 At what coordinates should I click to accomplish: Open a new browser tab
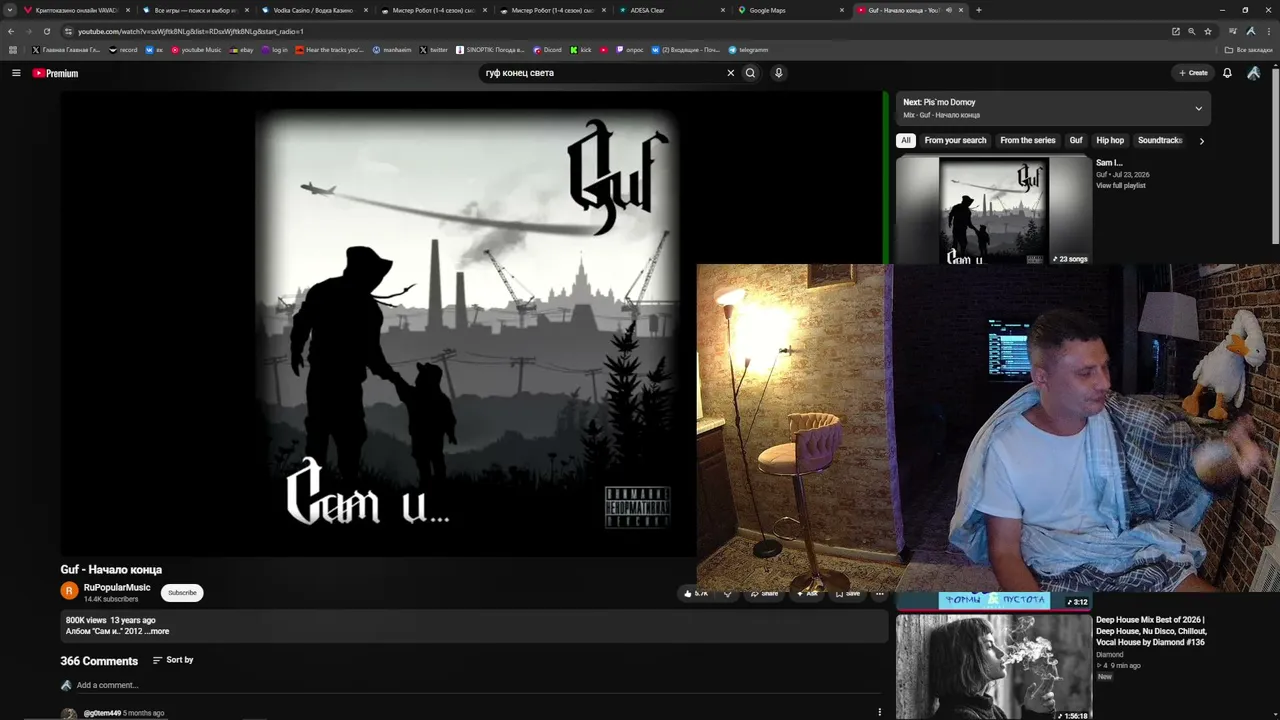[x=978, y=10]
